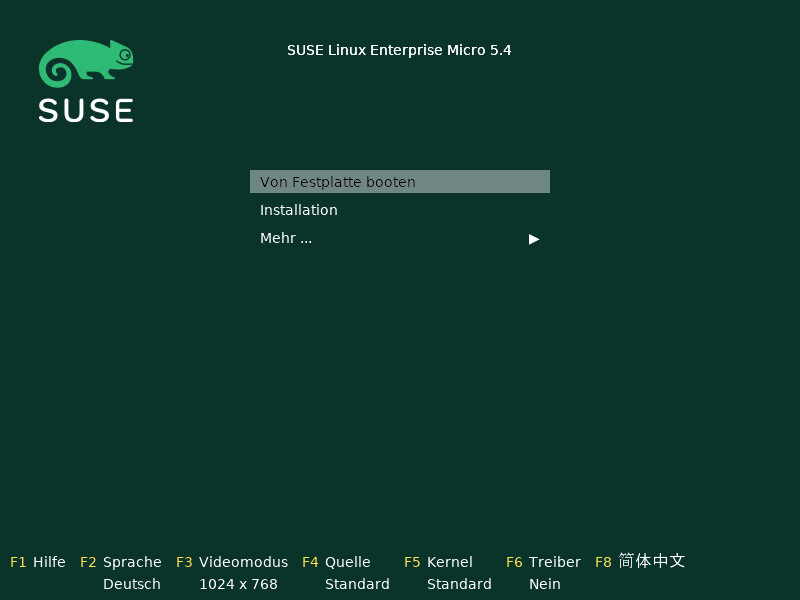Switch language to 简体中文
This screenshot has height=600, width=800.
(651, 561)
